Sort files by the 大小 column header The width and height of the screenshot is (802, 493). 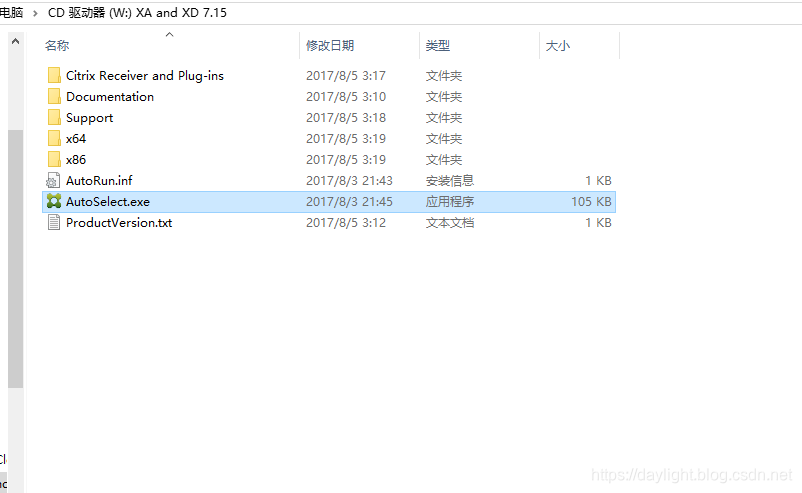(x=558, y=46)
